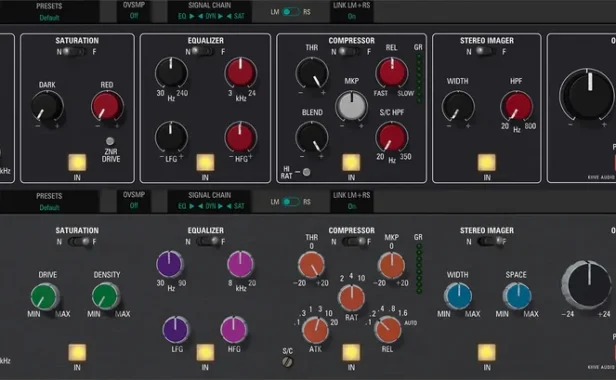Click the orange ATK attack knob
Viewport: 616px width, 380px height.
pyautogui.click(x=315, y=330)
